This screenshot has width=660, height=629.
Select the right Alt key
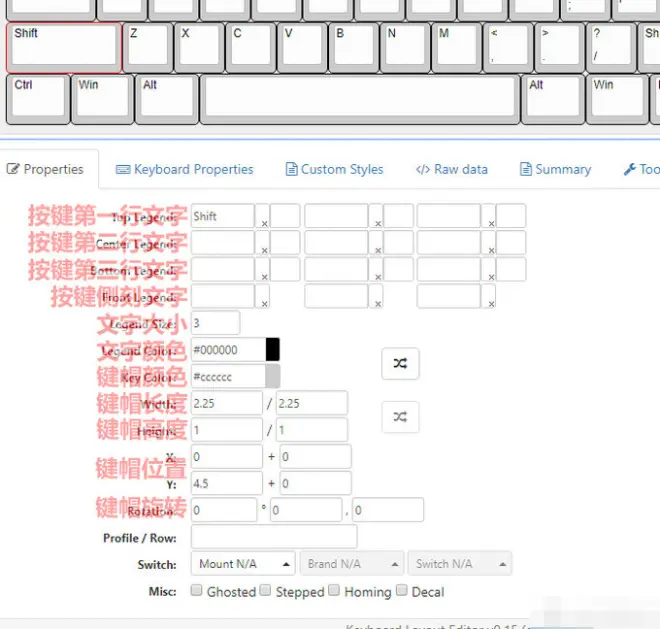(553, 99)
